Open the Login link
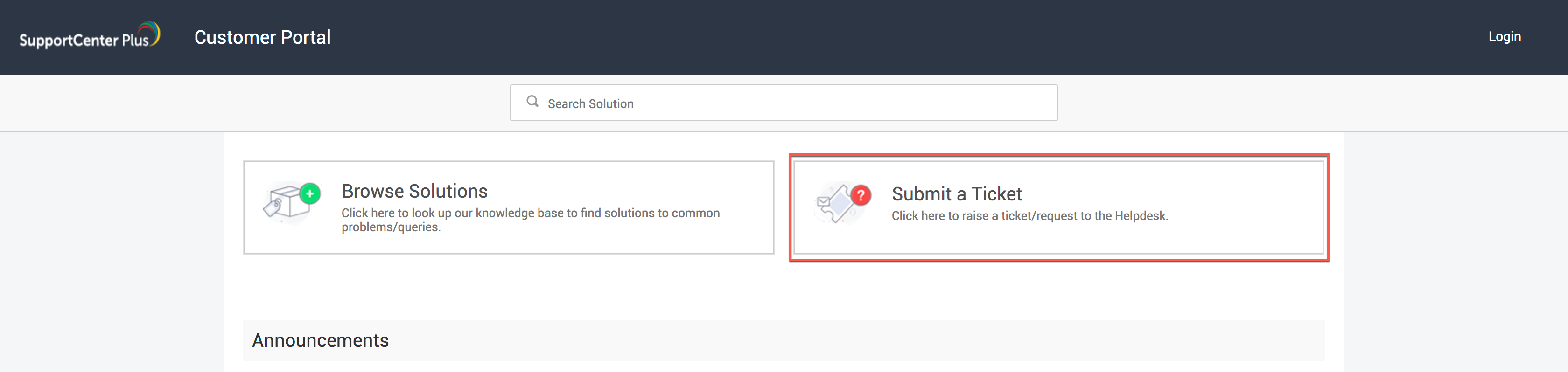 pyautogui.click(x=1504, y=36)
